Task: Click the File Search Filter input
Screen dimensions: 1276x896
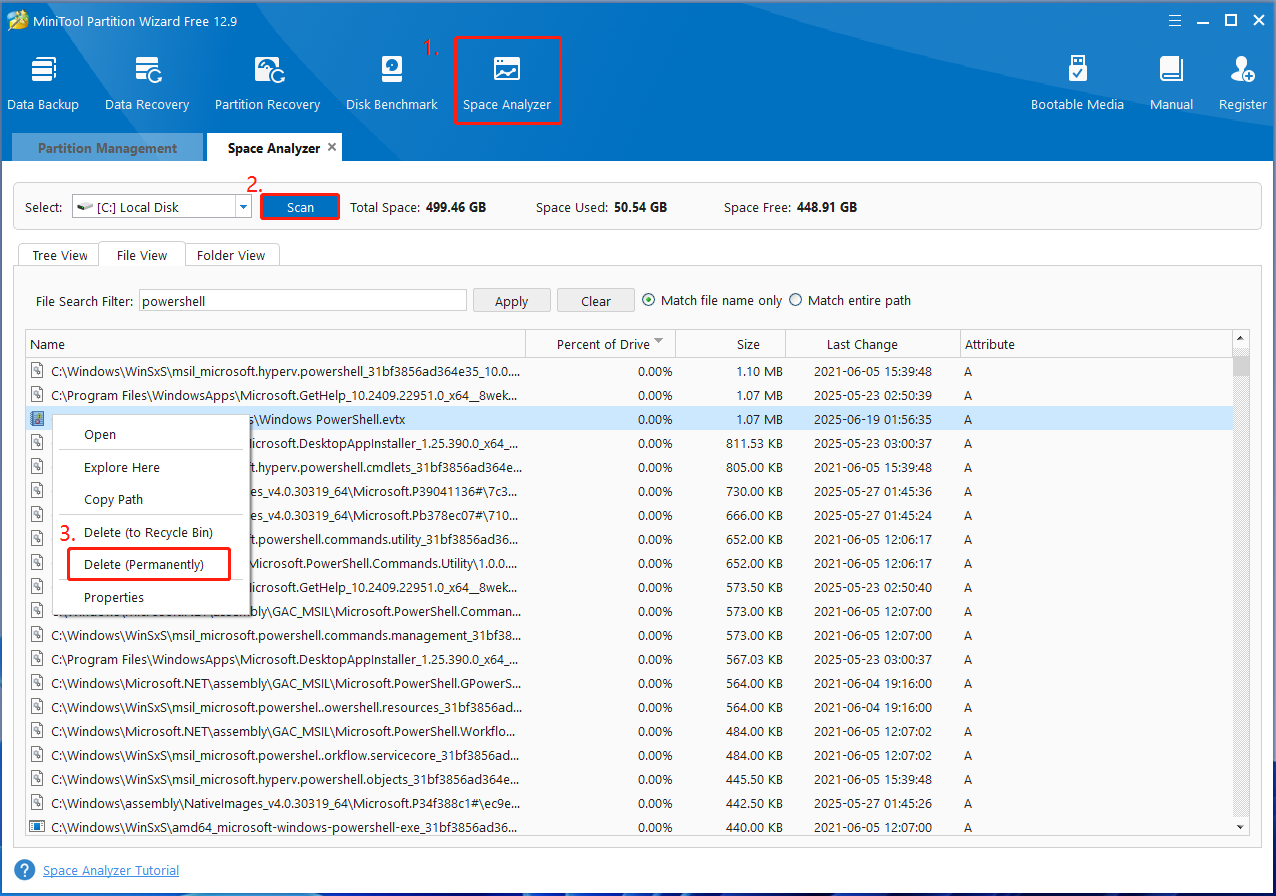Action: 303,300
